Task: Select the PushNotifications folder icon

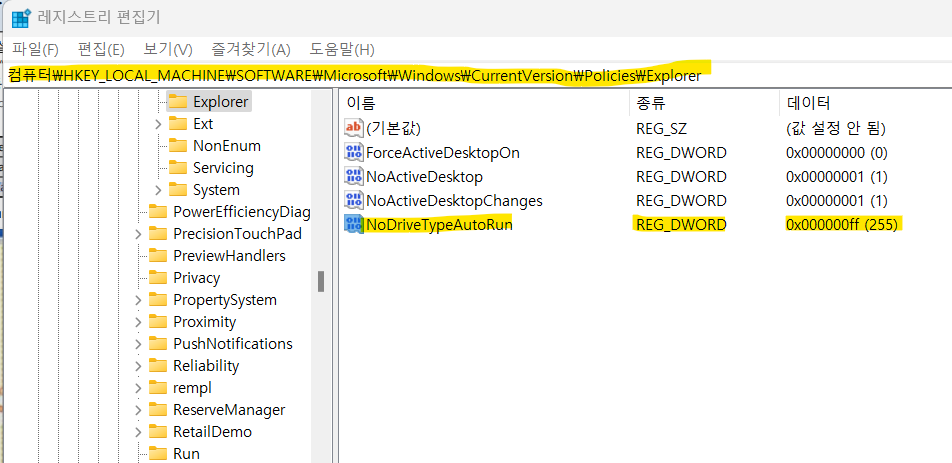Action: (x=157, y=343)
